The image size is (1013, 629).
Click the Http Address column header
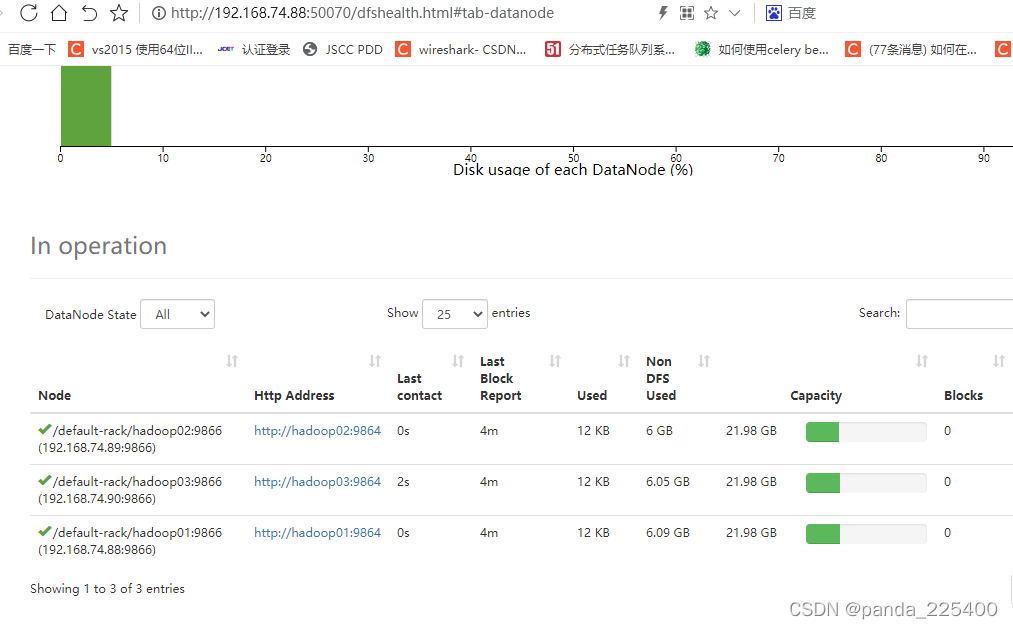294,395
